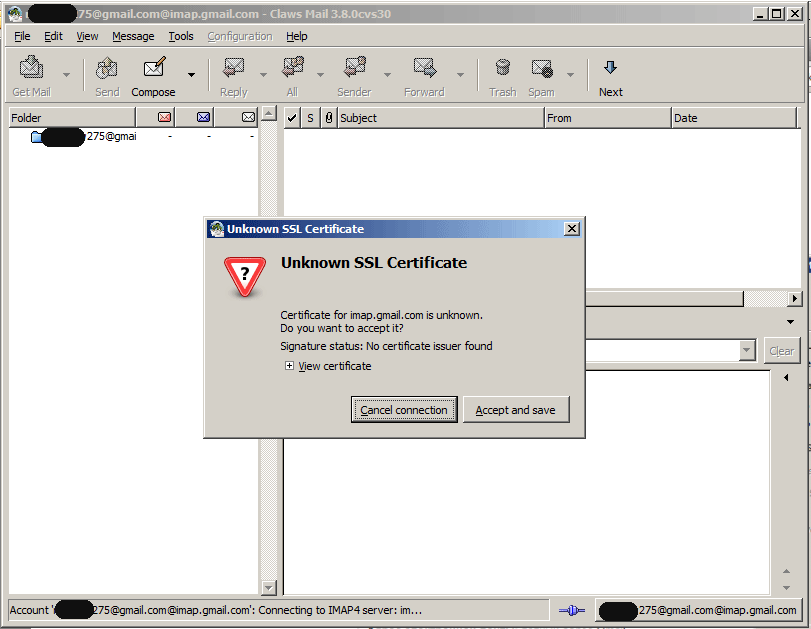Open the Reply dropdown arrow

coord(263,76)
